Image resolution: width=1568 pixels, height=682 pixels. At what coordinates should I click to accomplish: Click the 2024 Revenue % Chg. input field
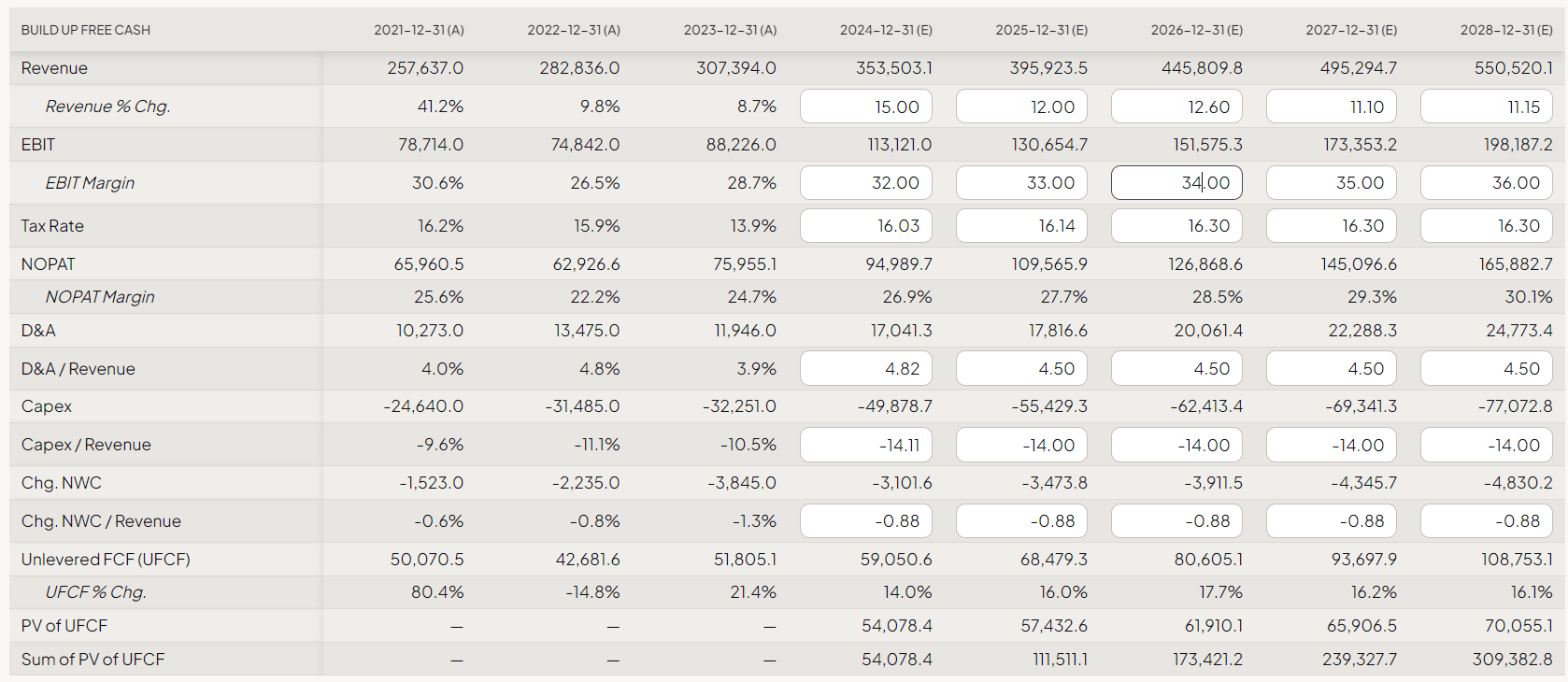tap(865, 107)
